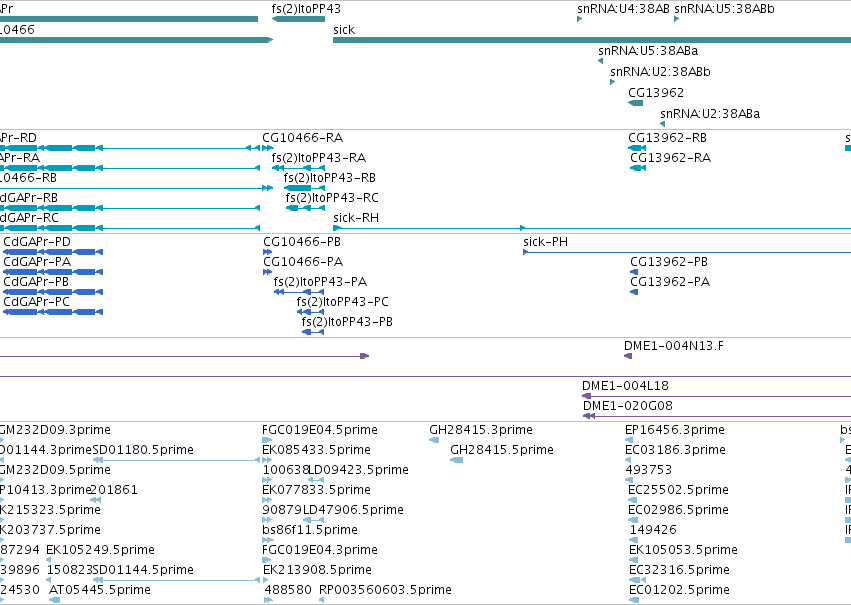Click EST RP003560603.5prime
The height and width of the screenshot is (605, 851).
tap(385, 591)
